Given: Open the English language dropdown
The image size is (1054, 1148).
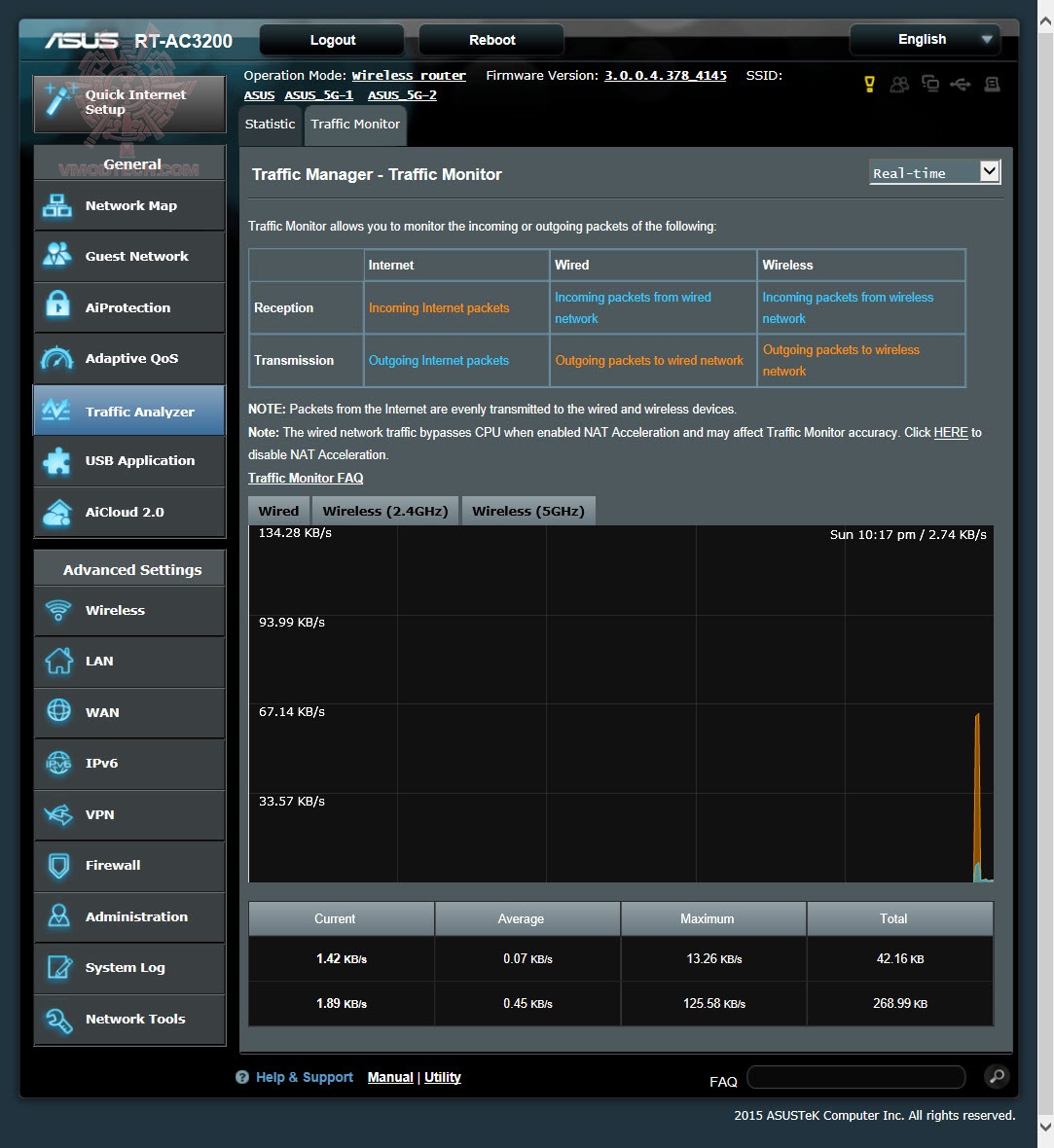Looking at the screenshot, I should coord(925,40).
